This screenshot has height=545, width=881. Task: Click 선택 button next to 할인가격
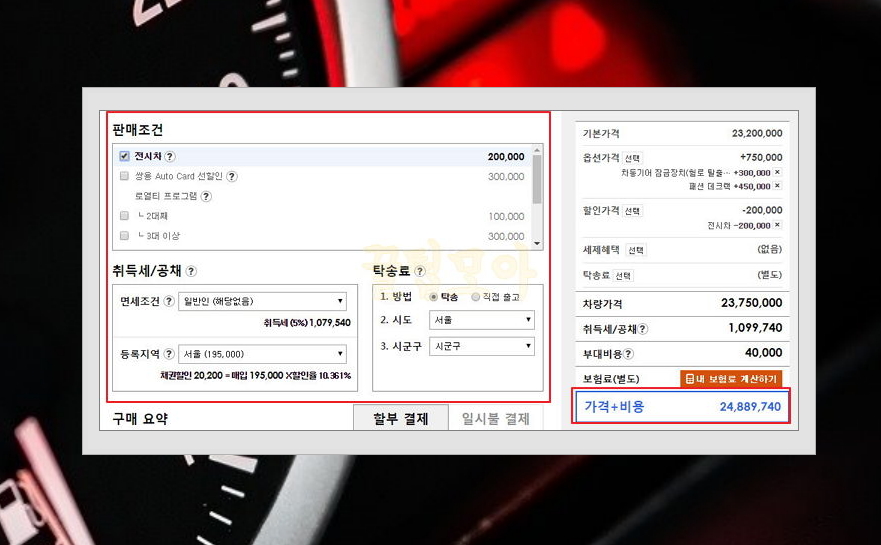point(632,211)
